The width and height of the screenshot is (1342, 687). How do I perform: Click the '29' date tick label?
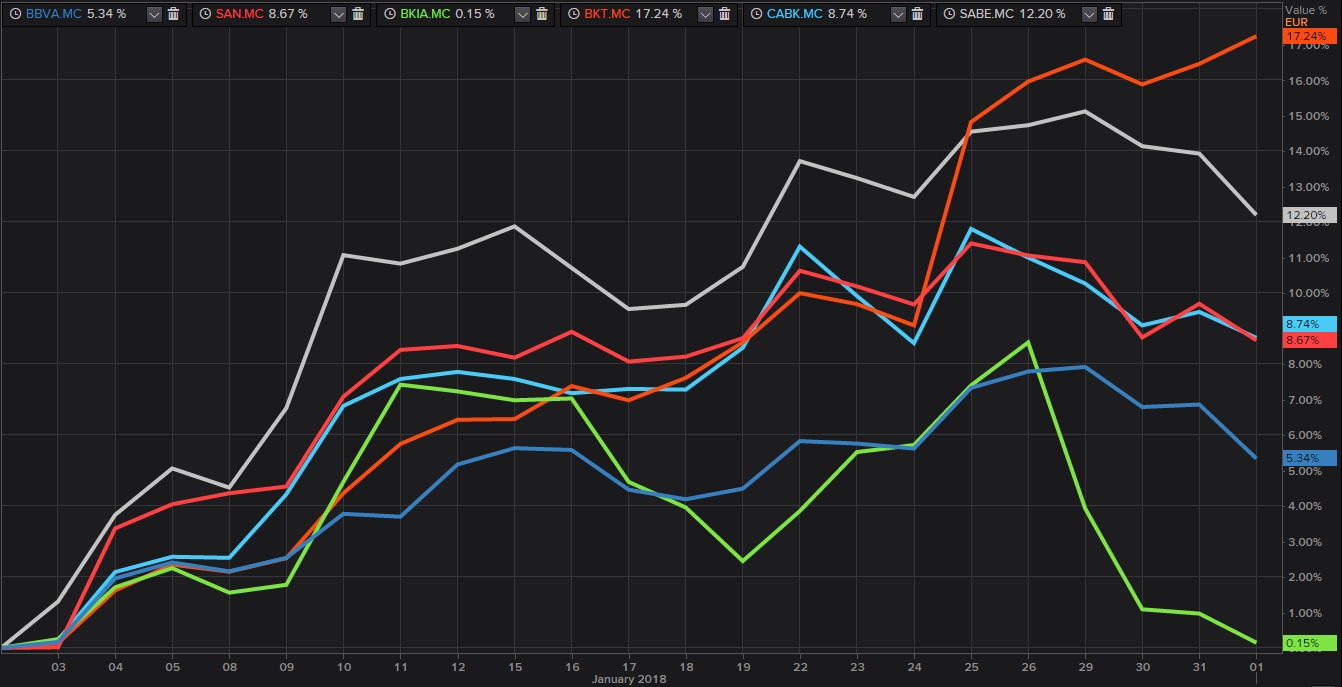point(1085,666)
